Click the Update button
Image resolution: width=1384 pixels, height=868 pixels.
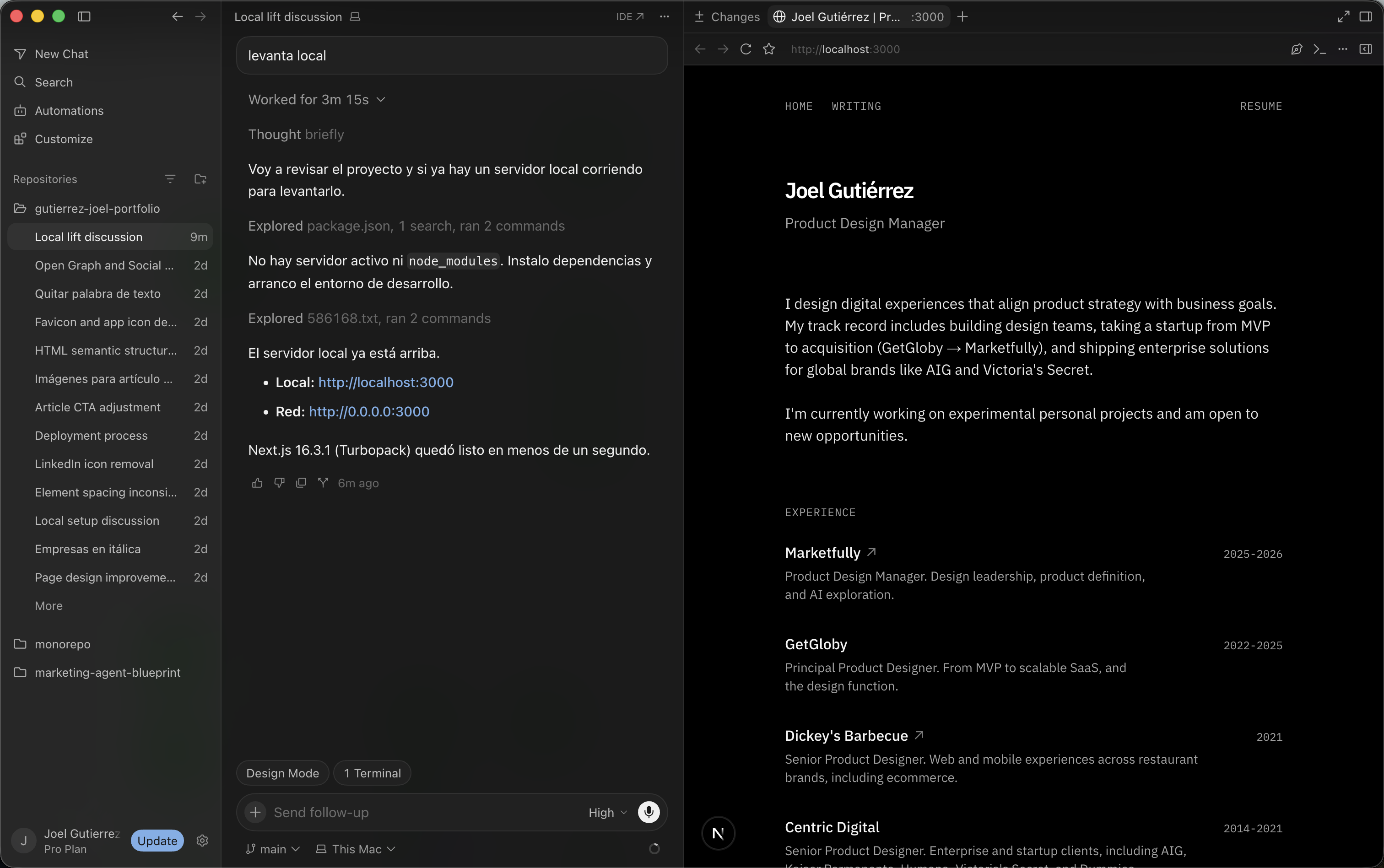point(157,841)
